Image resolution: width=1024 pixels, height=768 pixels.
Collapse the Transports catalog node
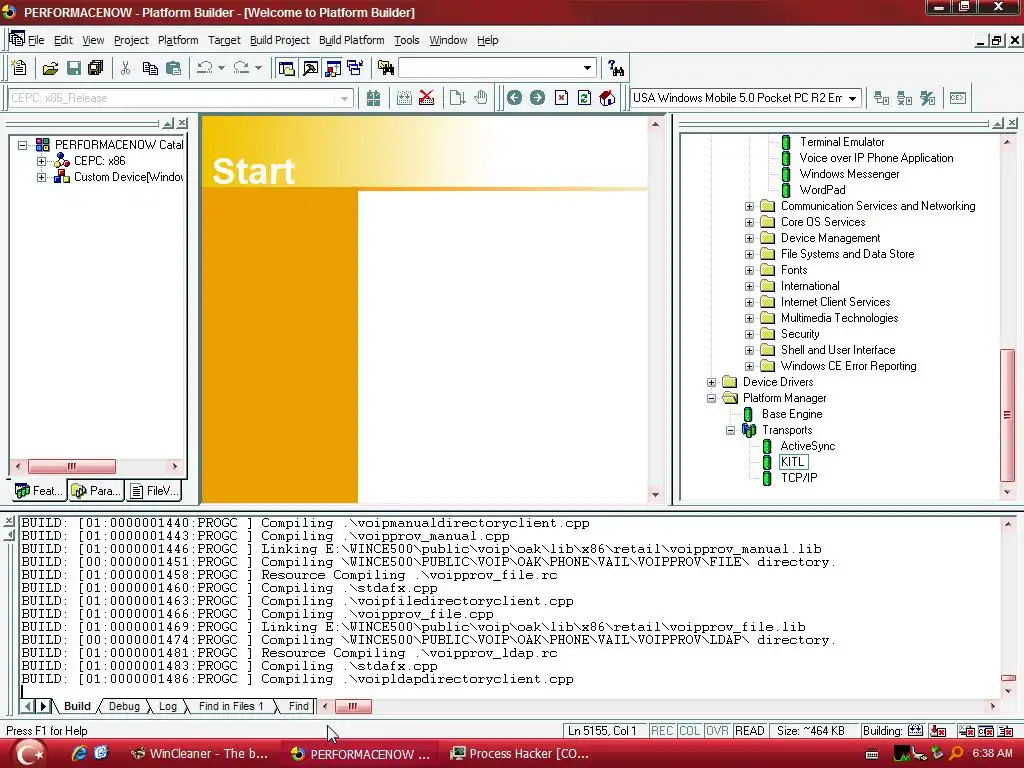(730, 430)
